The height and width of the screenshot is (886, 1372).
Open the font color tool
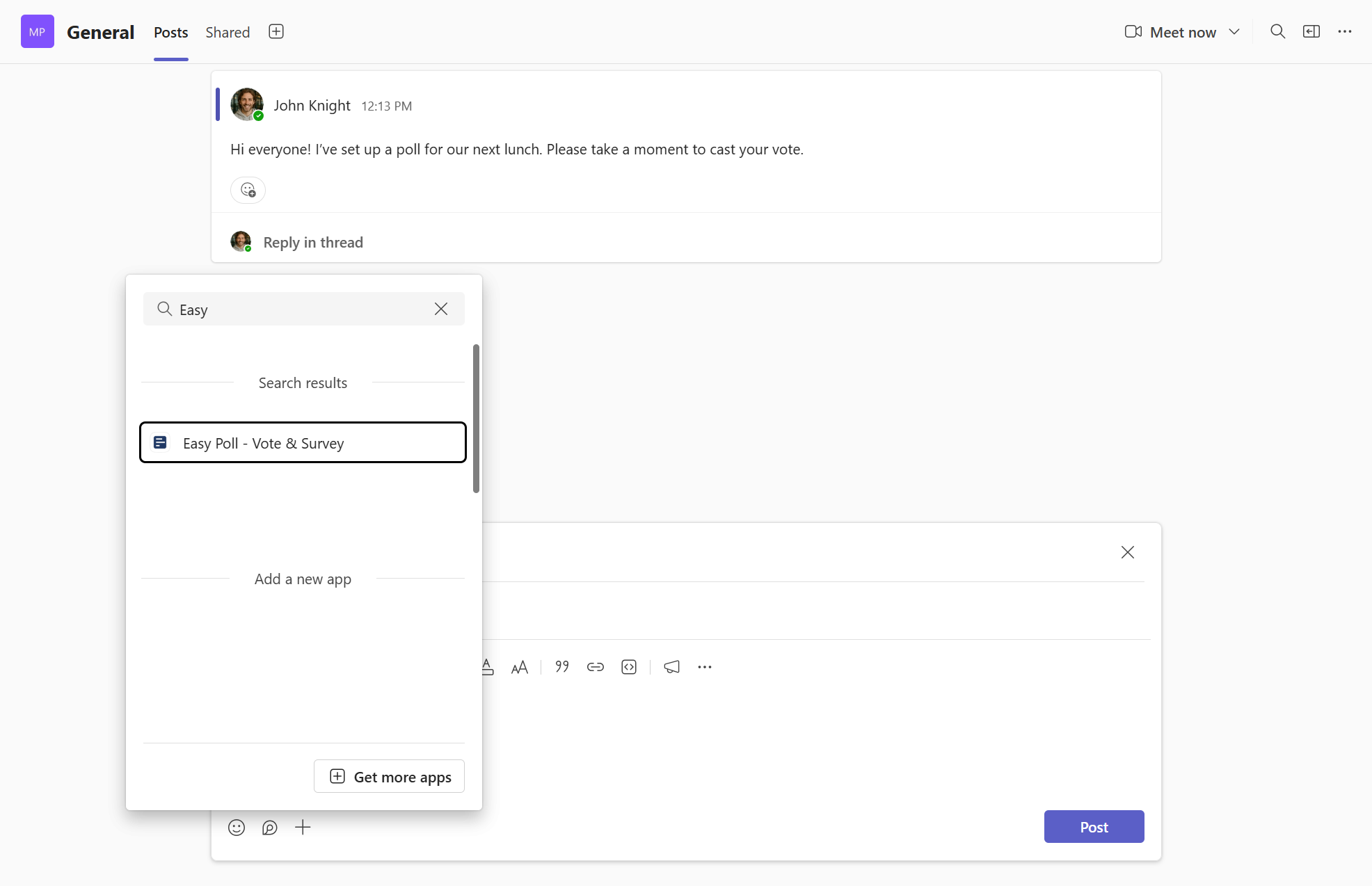pos(487,667)
